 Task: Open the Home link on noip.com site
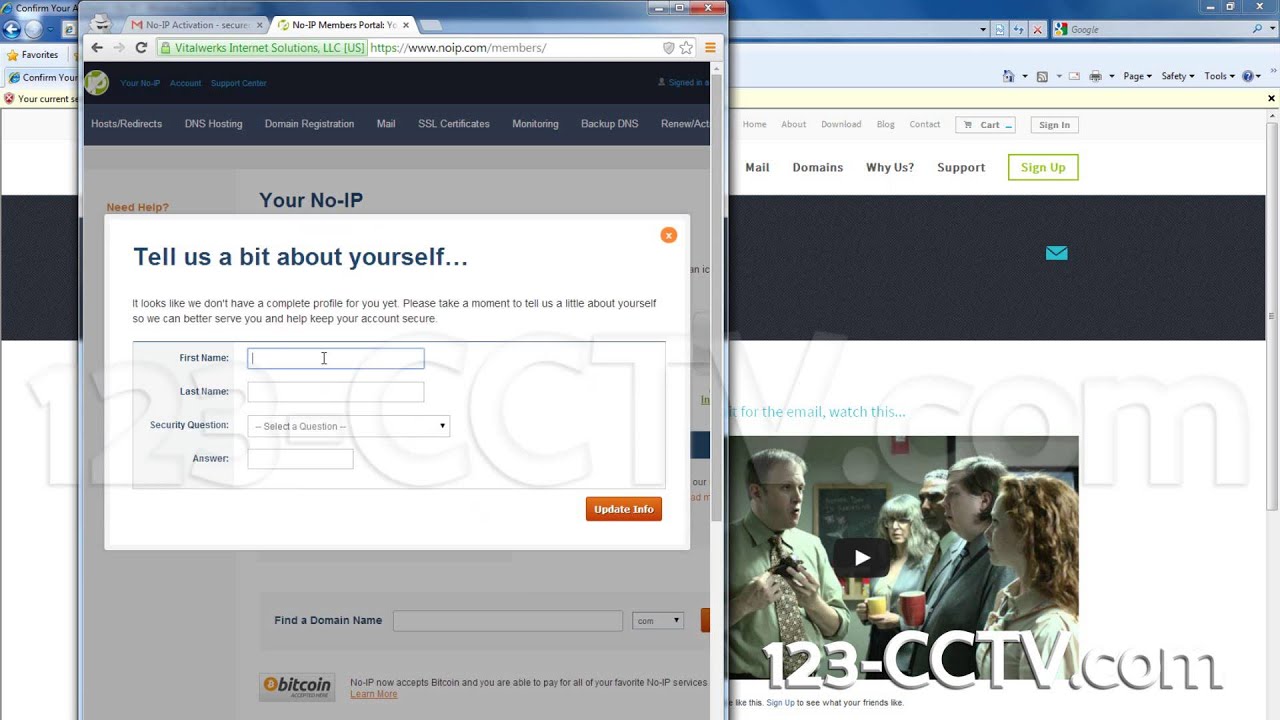pos(754,125)
